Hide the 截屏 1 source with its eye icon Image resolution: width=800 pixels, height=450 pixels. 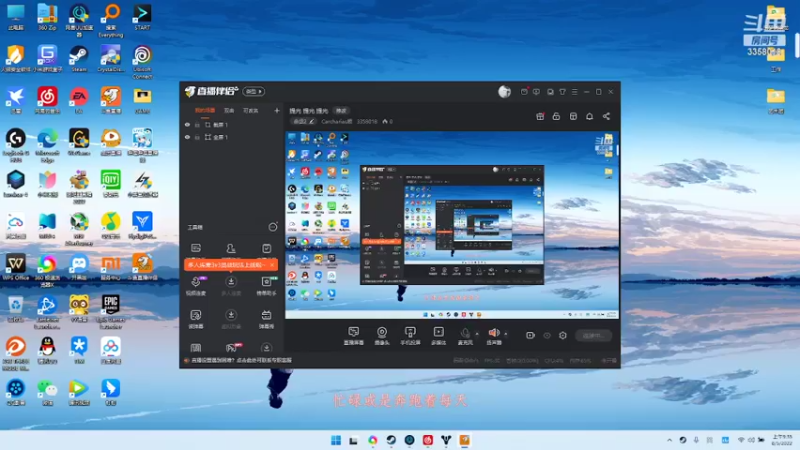[187, 124]
